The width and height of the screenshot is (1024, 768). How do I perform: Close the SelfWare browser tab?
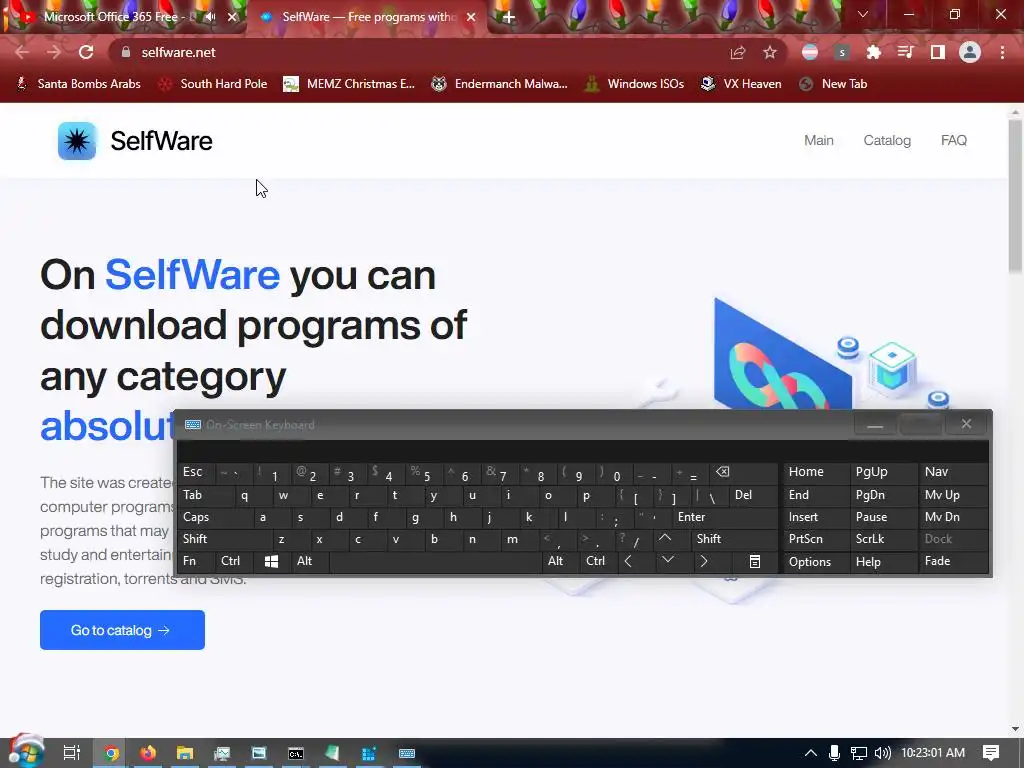pyautogui.click(x=471, y=17)
